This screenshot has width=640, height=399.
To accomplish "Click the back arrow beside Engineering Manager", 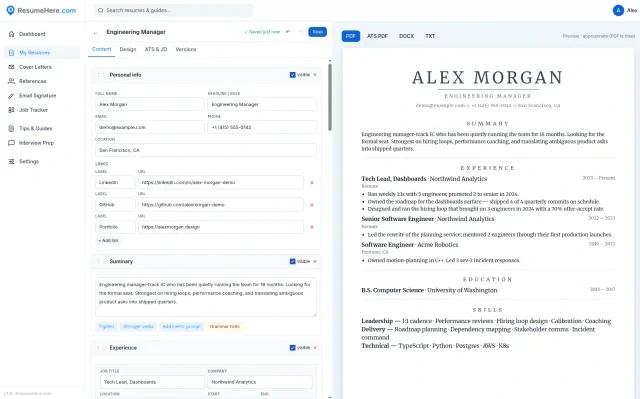I will coord(96,32).
